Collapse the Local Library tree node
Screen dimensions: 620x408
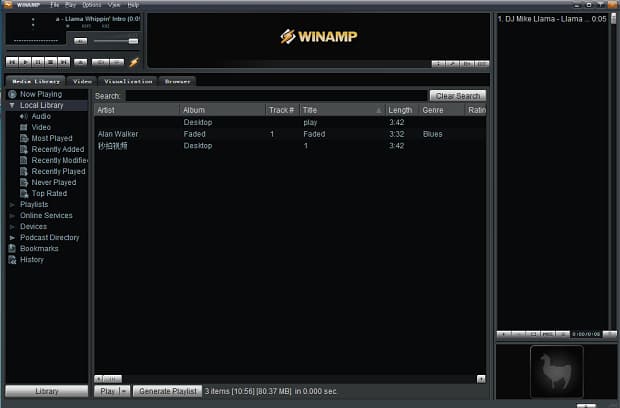pyautogui.click(x=12, y=105)
